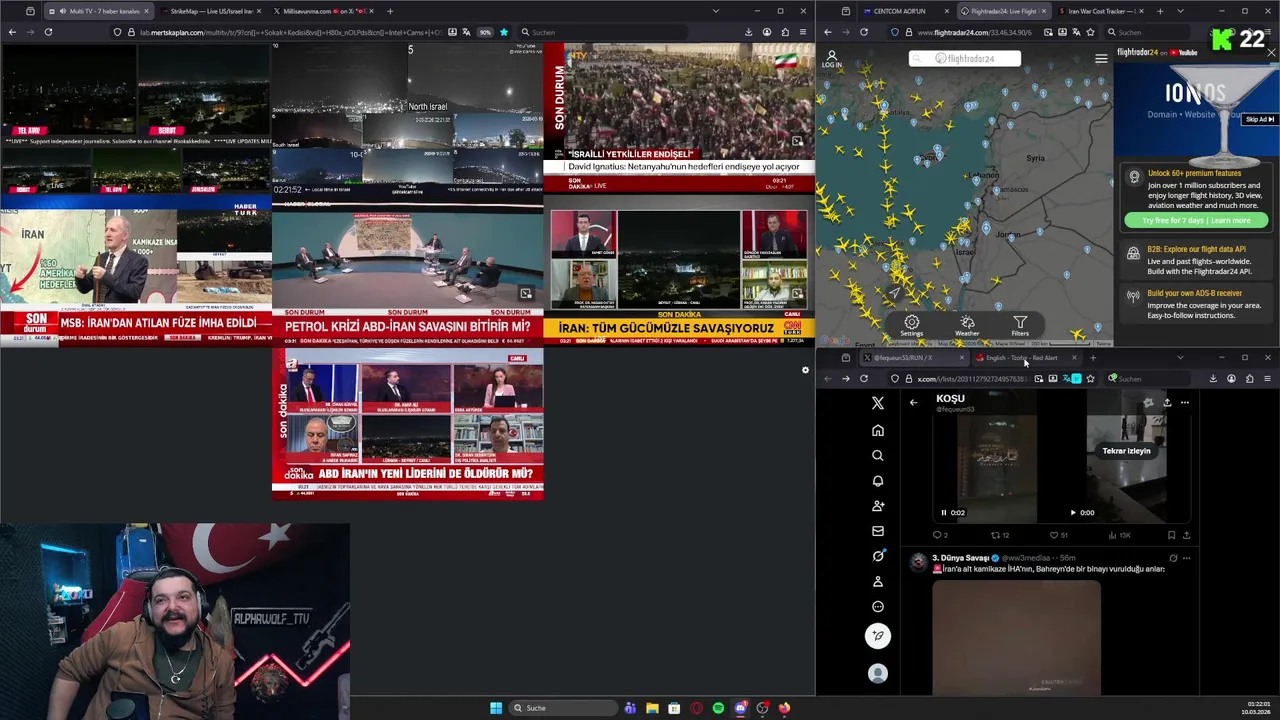1280x720 pixels.
Task: Go back from KOŞU list header
Action: point(913,402)
